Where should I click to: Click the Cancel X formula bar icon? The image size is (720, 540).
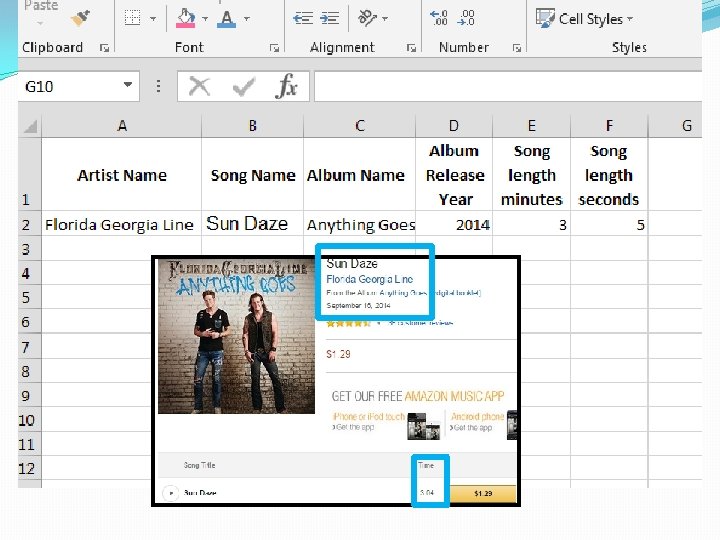[x=199, y=86]
